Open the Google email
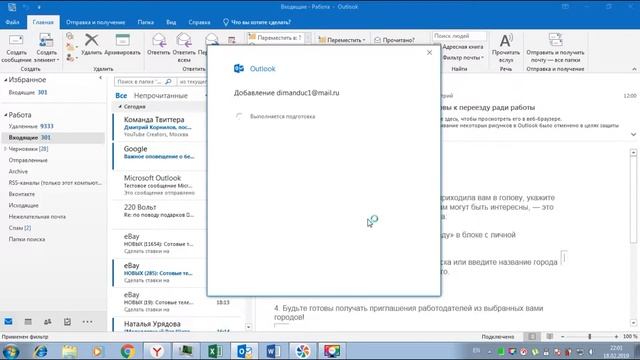This screenshot has height=360, width=640. (x=159, y=156)
